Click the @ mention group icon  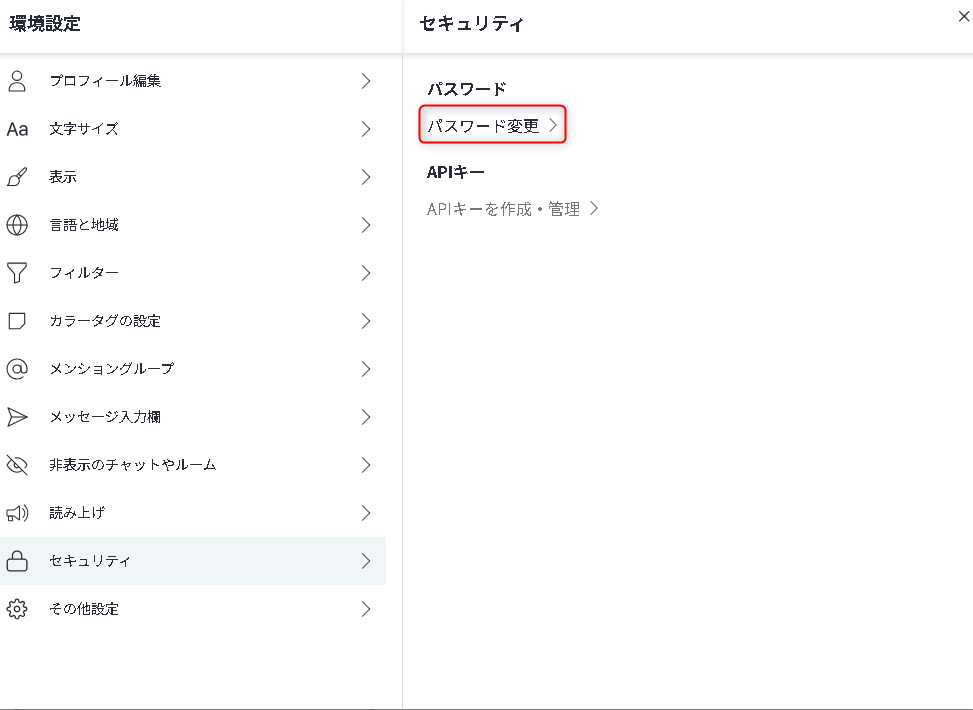17,369
